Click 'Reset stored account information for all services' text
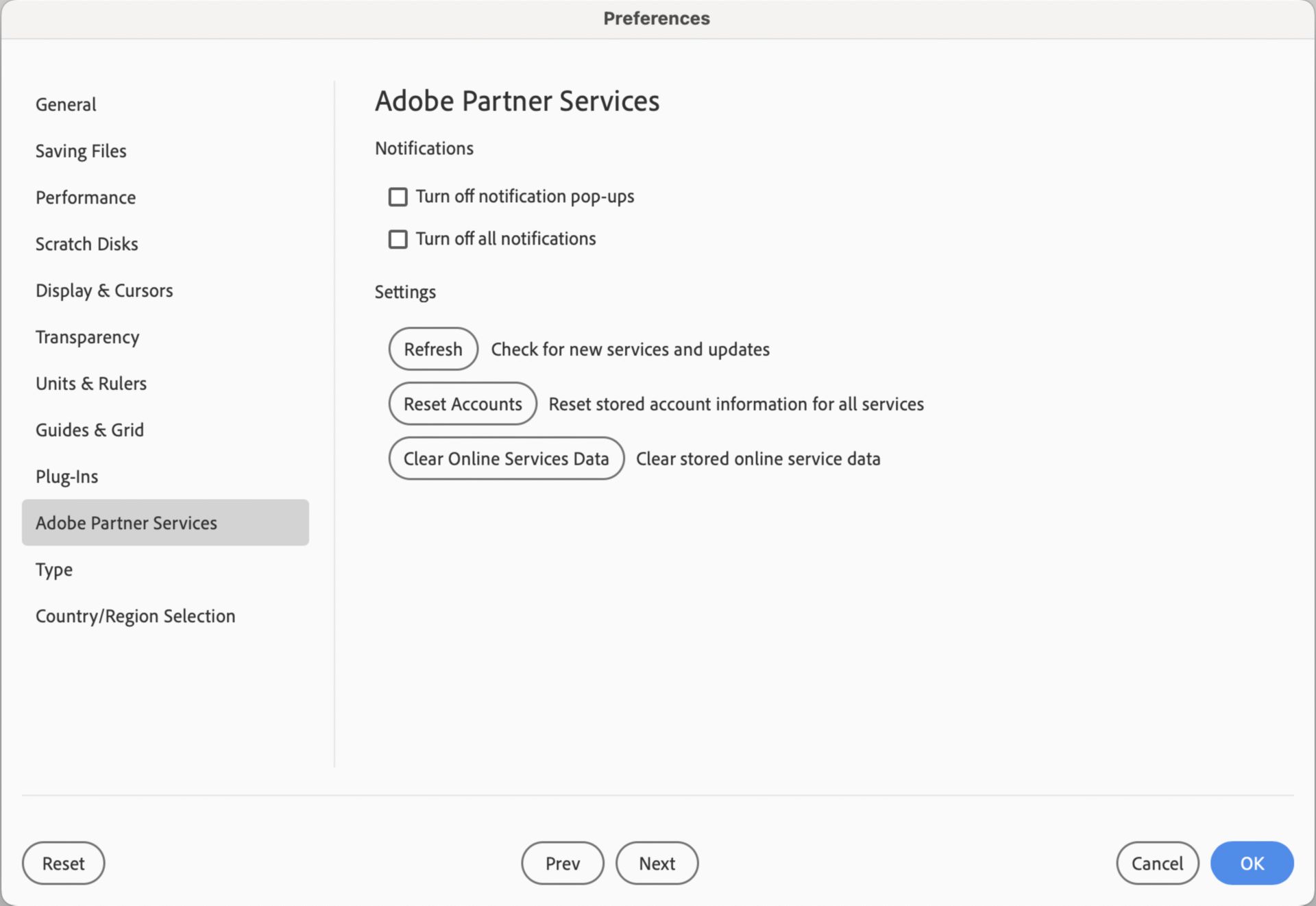Screen dimensions: 1316x906 736,404
